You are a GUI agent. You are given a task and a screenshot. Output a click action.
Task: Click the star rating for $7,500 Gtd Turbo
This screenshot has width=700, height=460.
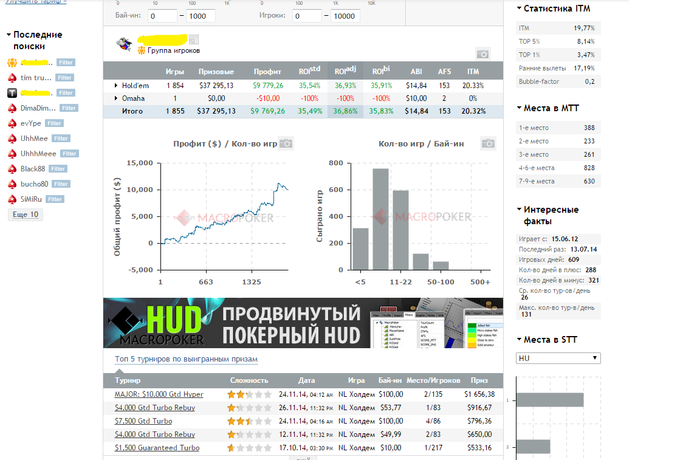pyautogui.click(x=249, y=421)
